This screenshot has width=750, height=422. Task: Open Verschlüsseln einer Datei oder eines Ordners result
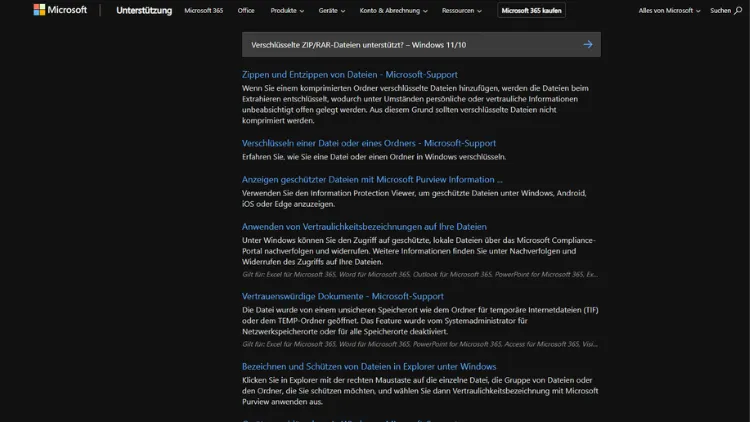pos(369,143)
